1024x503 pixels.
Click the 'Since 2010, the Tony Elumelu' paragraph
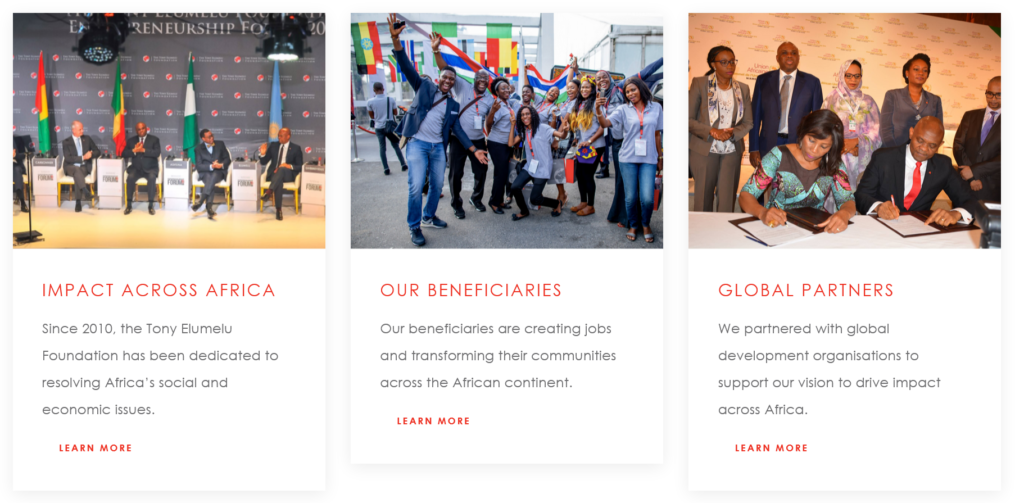(160, 369)
